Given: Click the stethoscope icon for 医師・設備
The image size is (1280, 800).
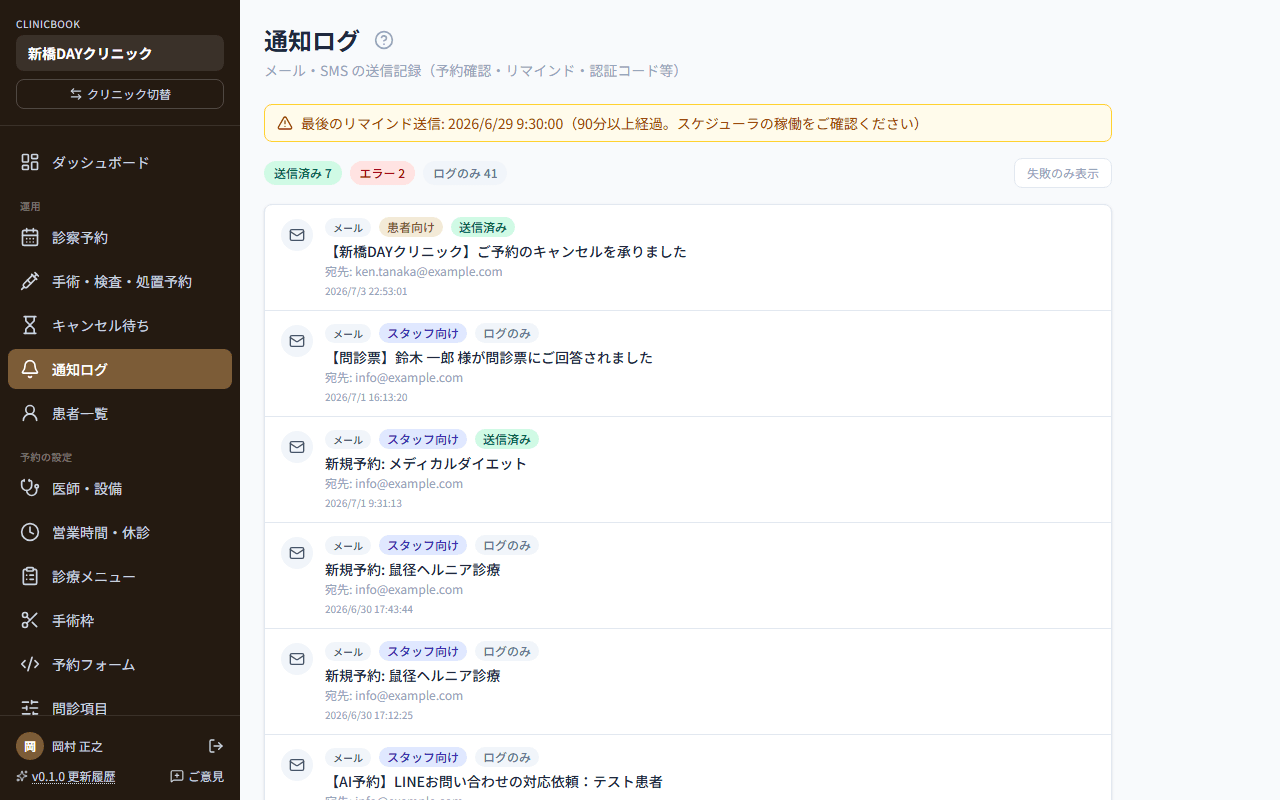Looking at the screenshot, I should 30,488.
